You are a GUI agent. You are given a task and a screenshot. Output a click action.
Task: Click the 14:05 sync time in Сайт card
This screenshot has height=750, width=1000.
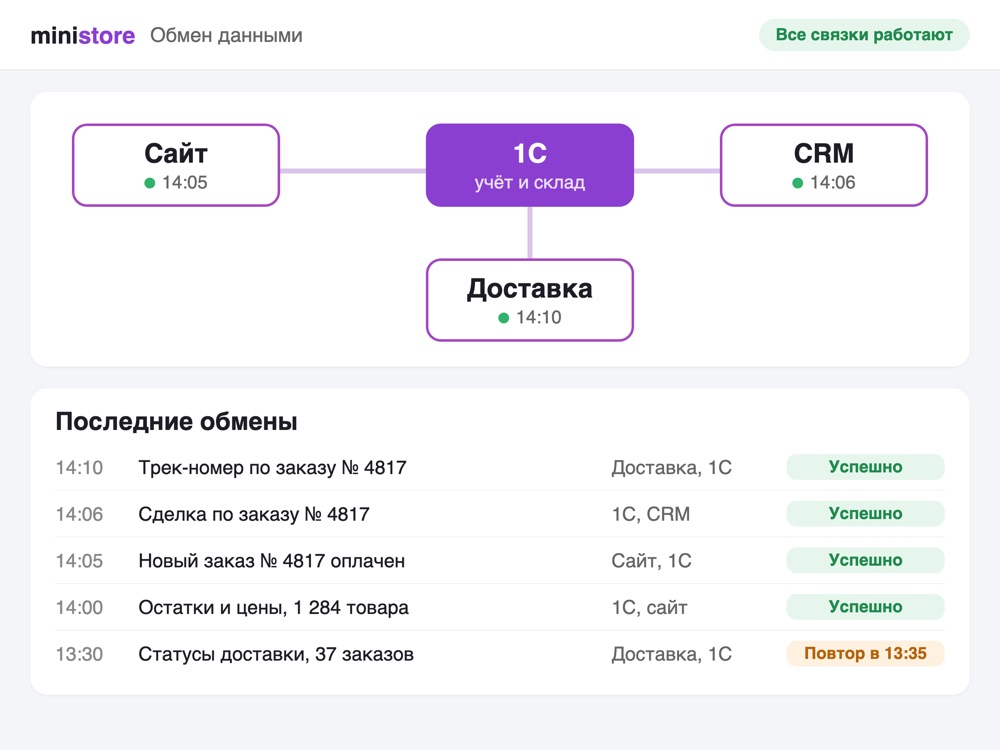pos(185,182)
